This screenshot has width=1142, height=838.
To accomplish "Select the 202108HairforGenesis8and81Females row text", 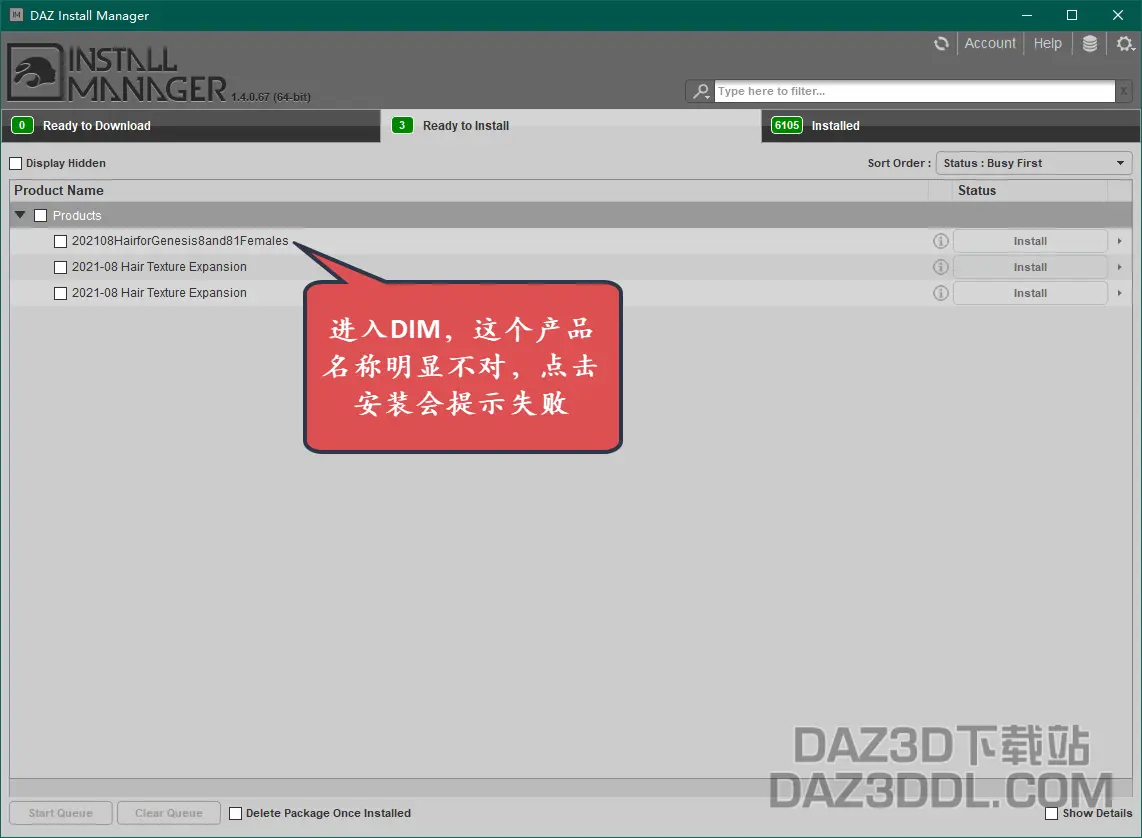I will (180, 241).
